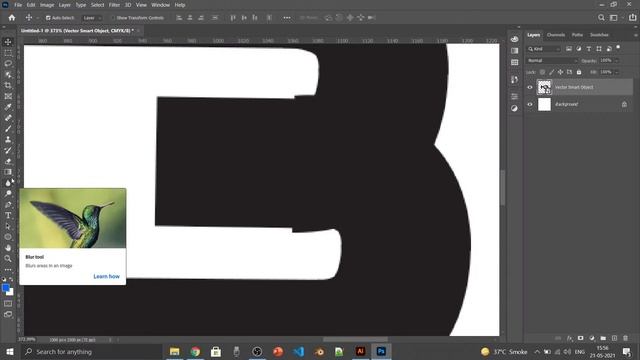Switch to the Paths tab
640x360 pixels.
pos(577,35)
